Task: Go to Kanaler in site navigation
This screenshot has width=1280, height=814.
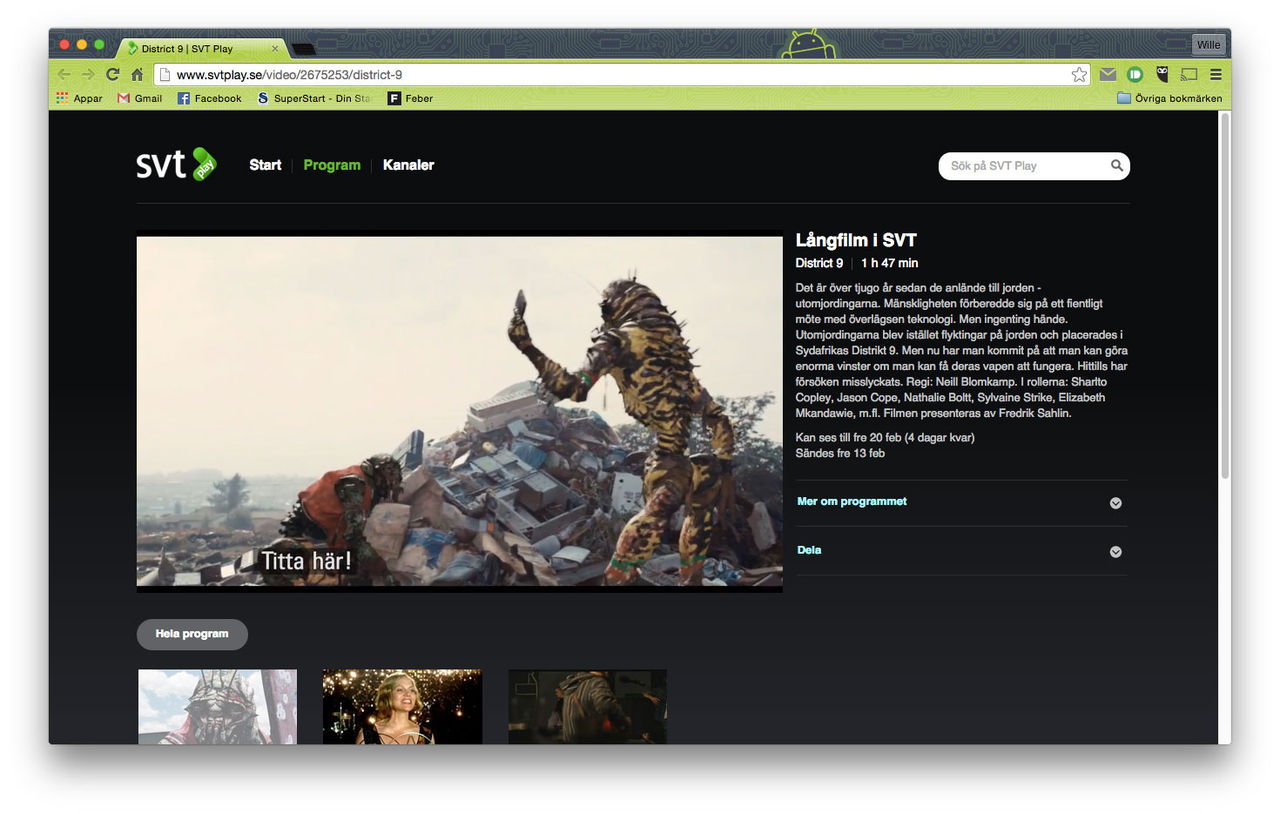Action: coord(408,165)
